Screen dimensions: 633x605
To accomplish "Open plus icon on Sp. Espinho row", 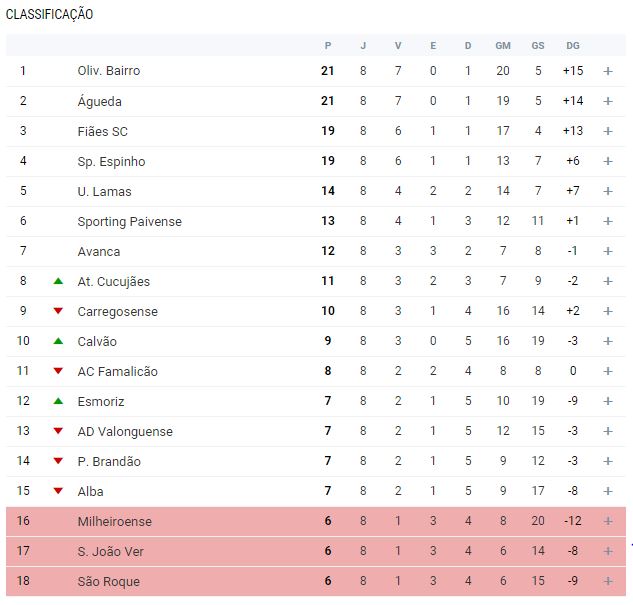I will pyautogui.click(x=607, y=161).
